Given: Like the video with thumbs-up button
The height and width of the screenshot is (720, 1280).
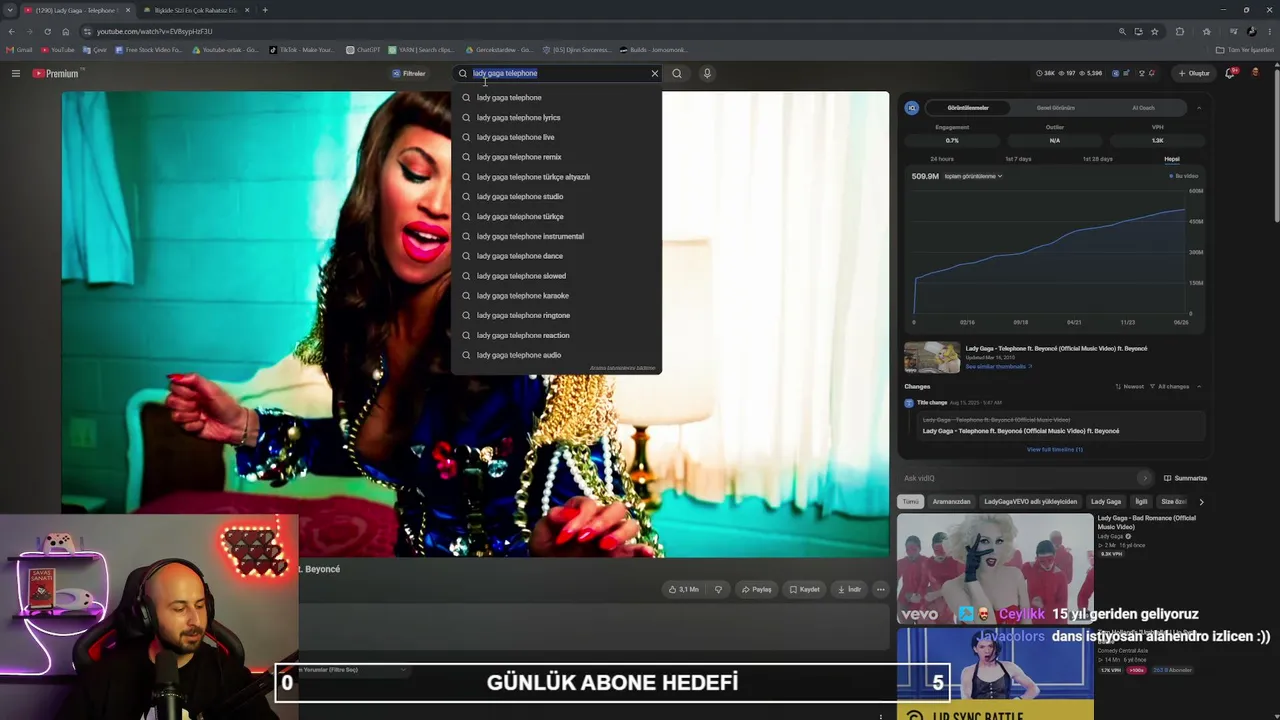Looking at the screenshot, I should pyautogui.click(x=684, y=589).
